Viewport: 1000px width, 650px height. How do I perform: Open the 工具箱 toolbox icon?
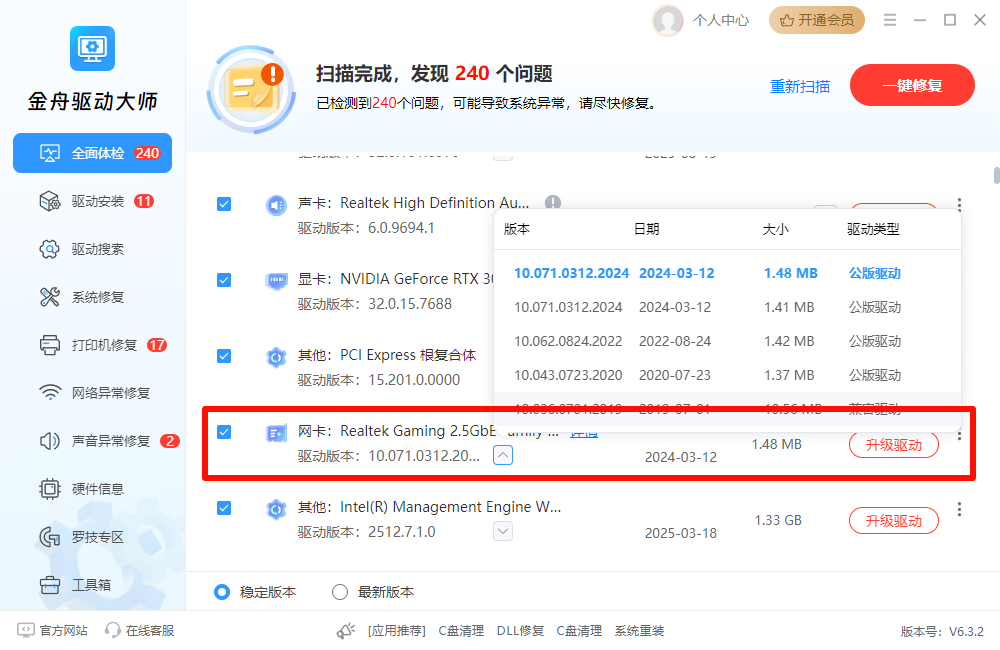[50, 585]
